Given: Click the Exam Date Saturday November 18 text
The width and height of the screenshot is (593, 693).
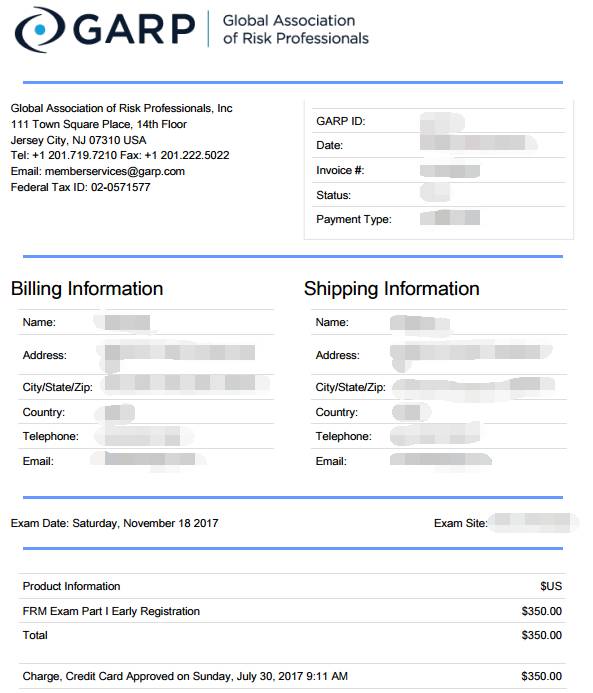Looking at the screenshot, I should pos(114,523).
